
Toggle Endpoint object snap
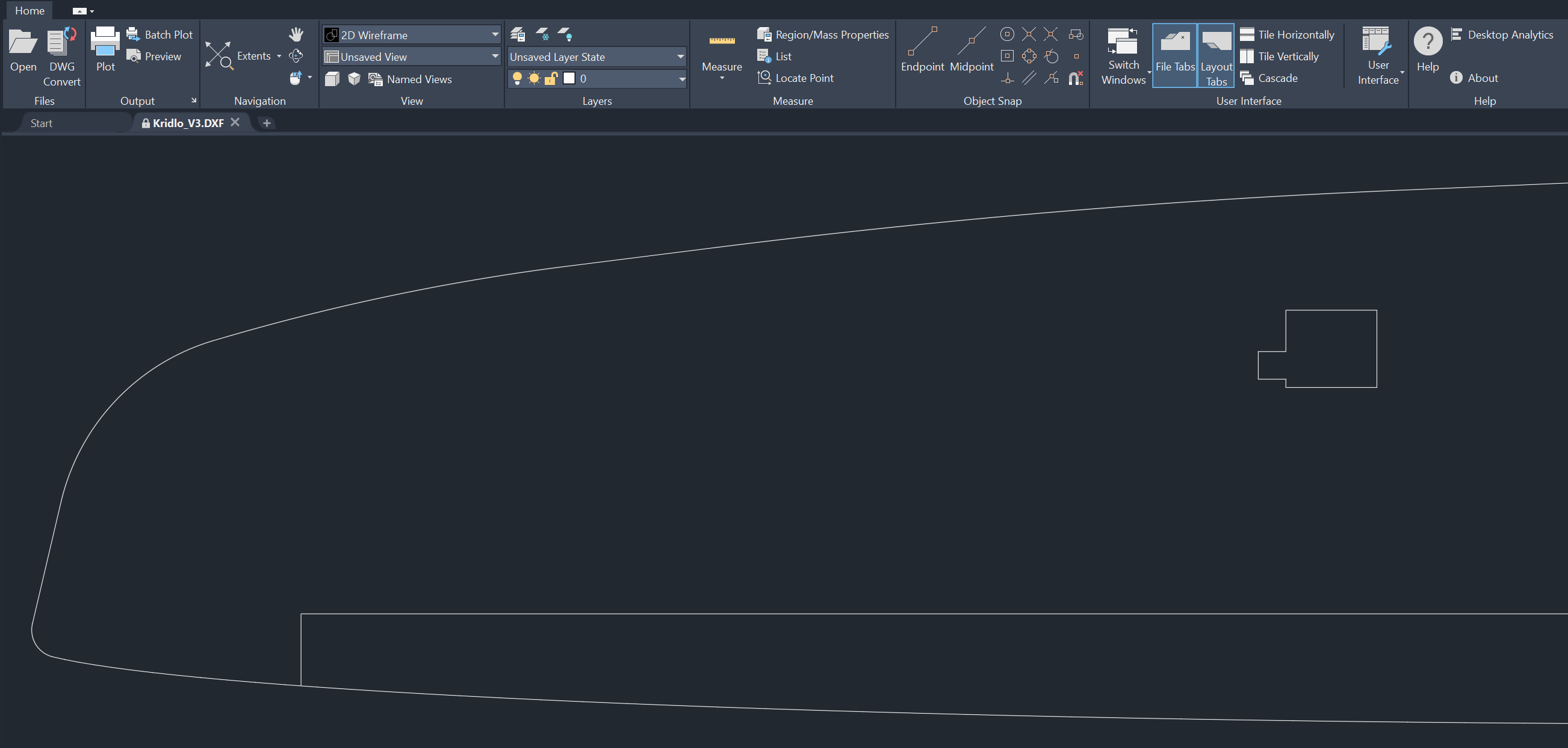[922, 43]
